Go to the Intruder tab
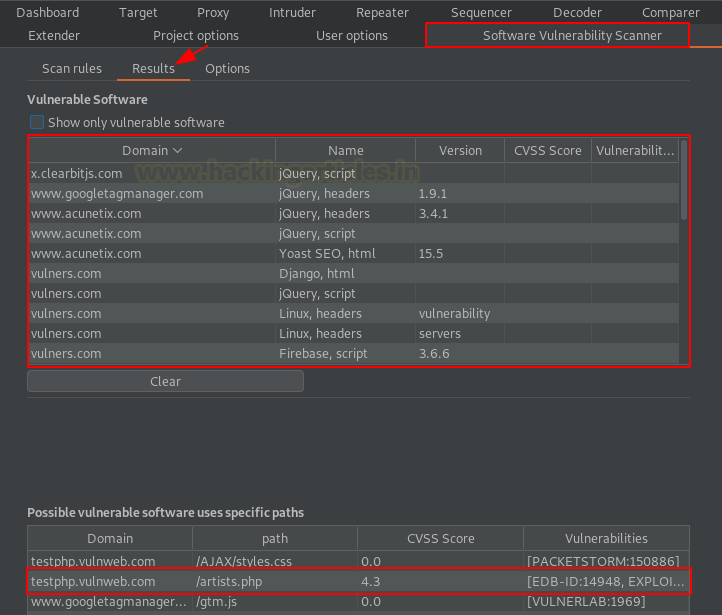This screenshot has width=722, height=615. click(292, 12)
